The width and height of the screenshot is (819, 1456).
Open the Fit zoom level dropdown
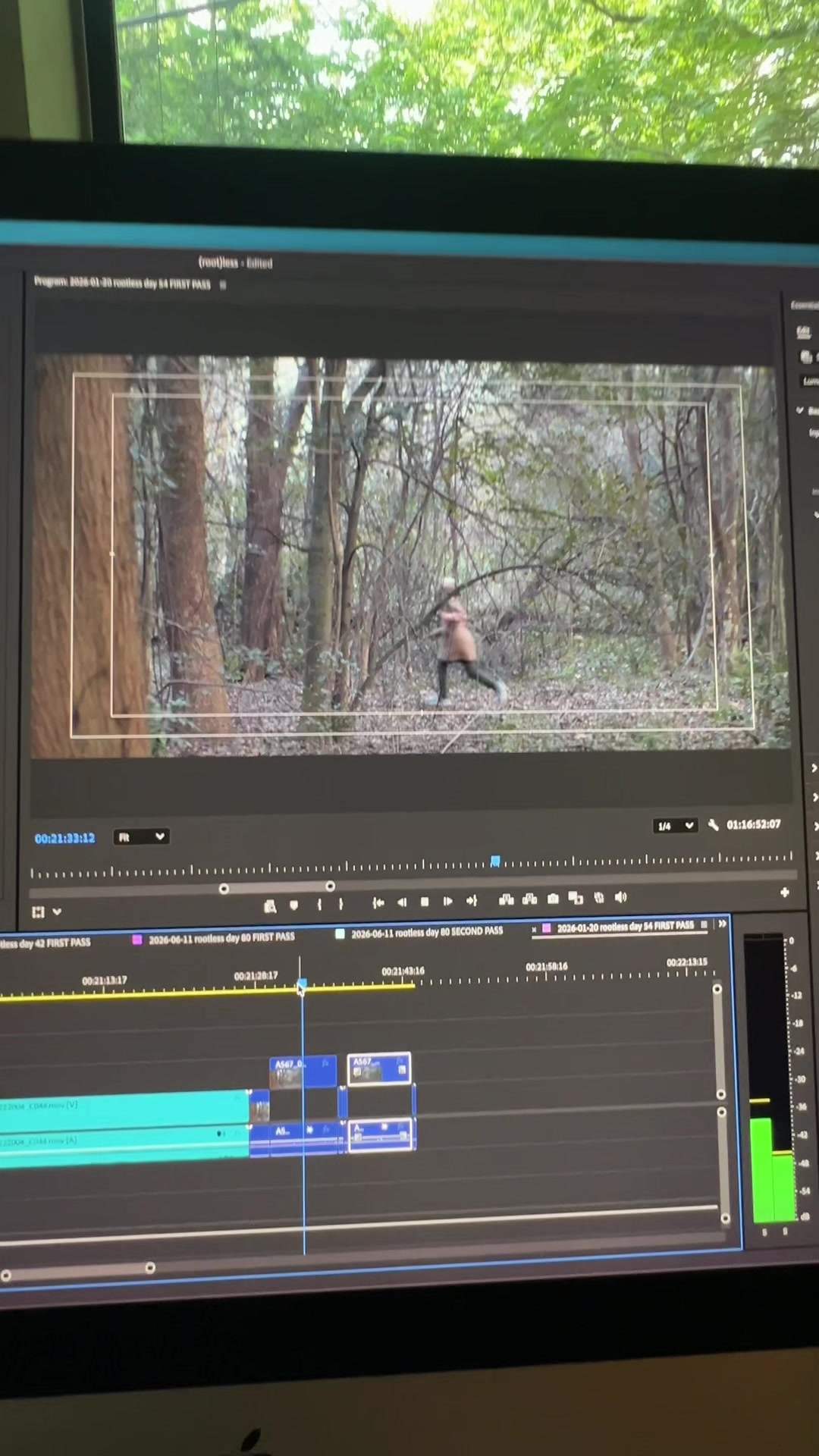coord(141,837)
